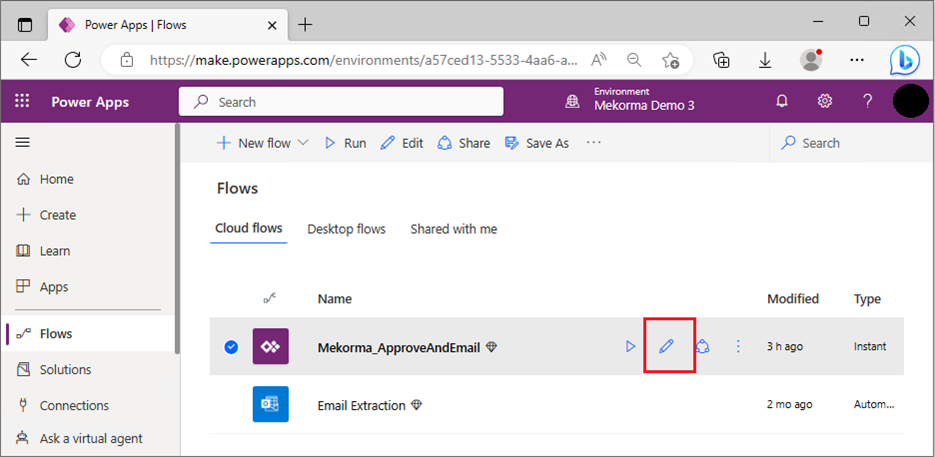The height and width of the screenshot is (457, 935).
Task: Click the read aloud icon in address bar
Action: click(599, 60)
